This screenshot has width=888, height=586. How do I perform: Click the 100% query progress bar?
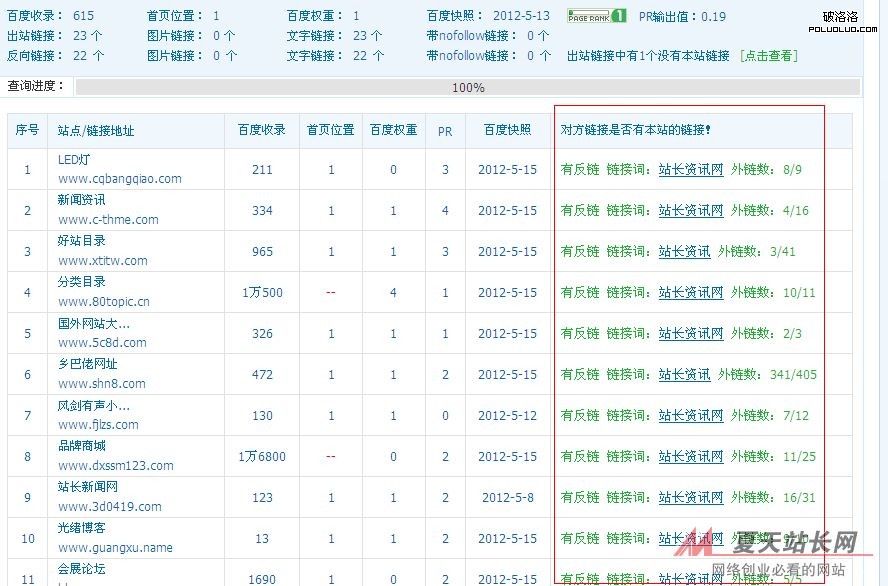(x=467, y=88)
